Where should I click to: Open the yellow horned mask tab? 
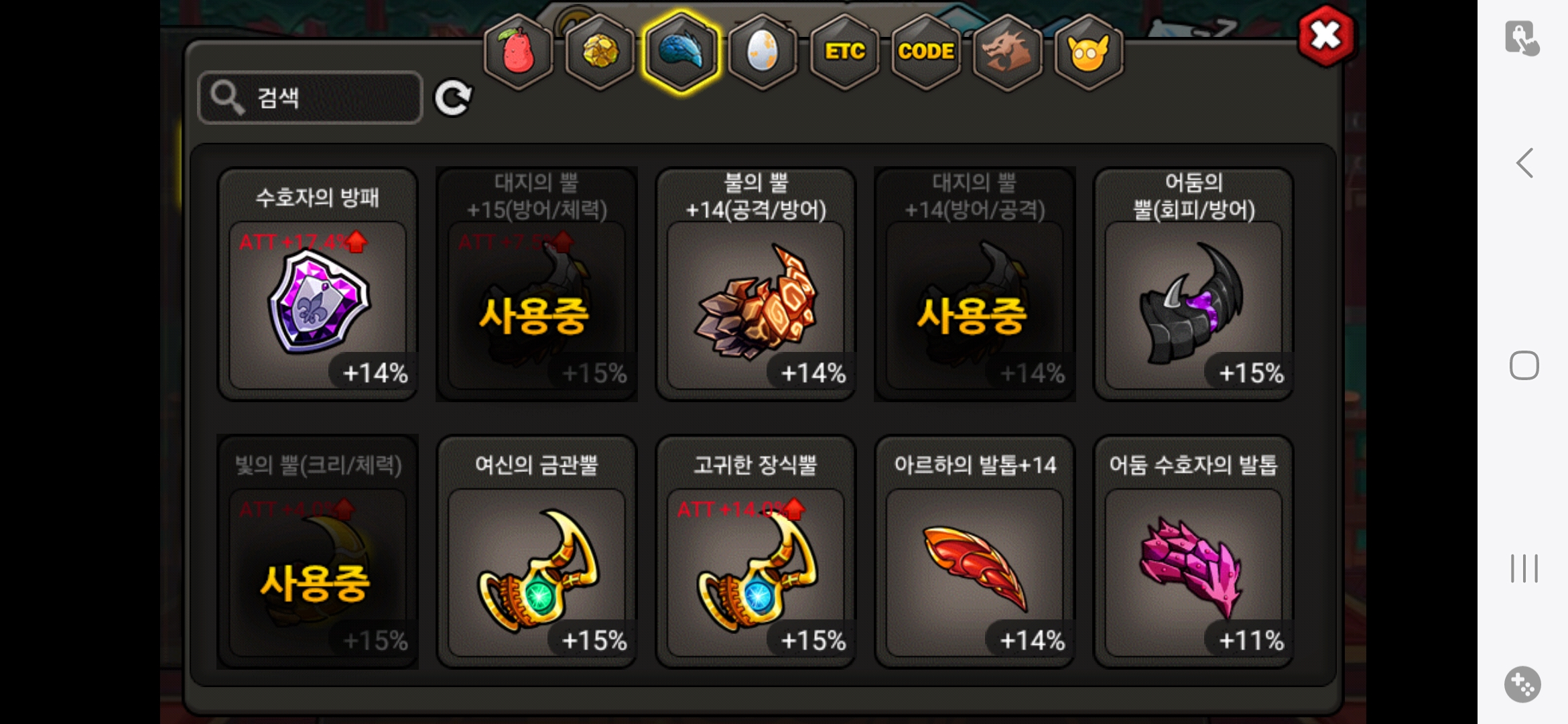point(1089,52)
